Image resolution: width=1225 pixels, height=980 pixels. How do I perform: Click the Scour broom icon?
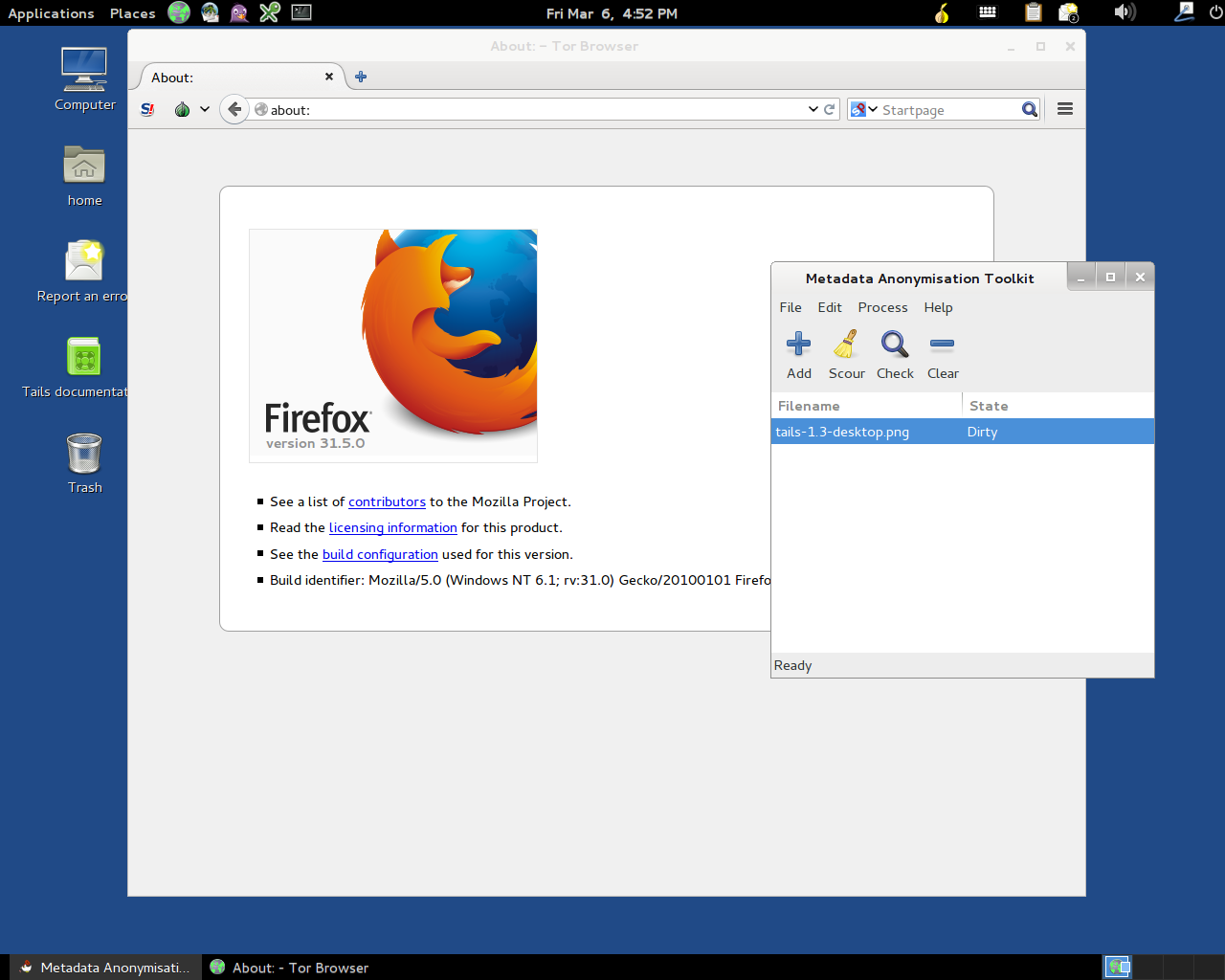pos(846,344)
